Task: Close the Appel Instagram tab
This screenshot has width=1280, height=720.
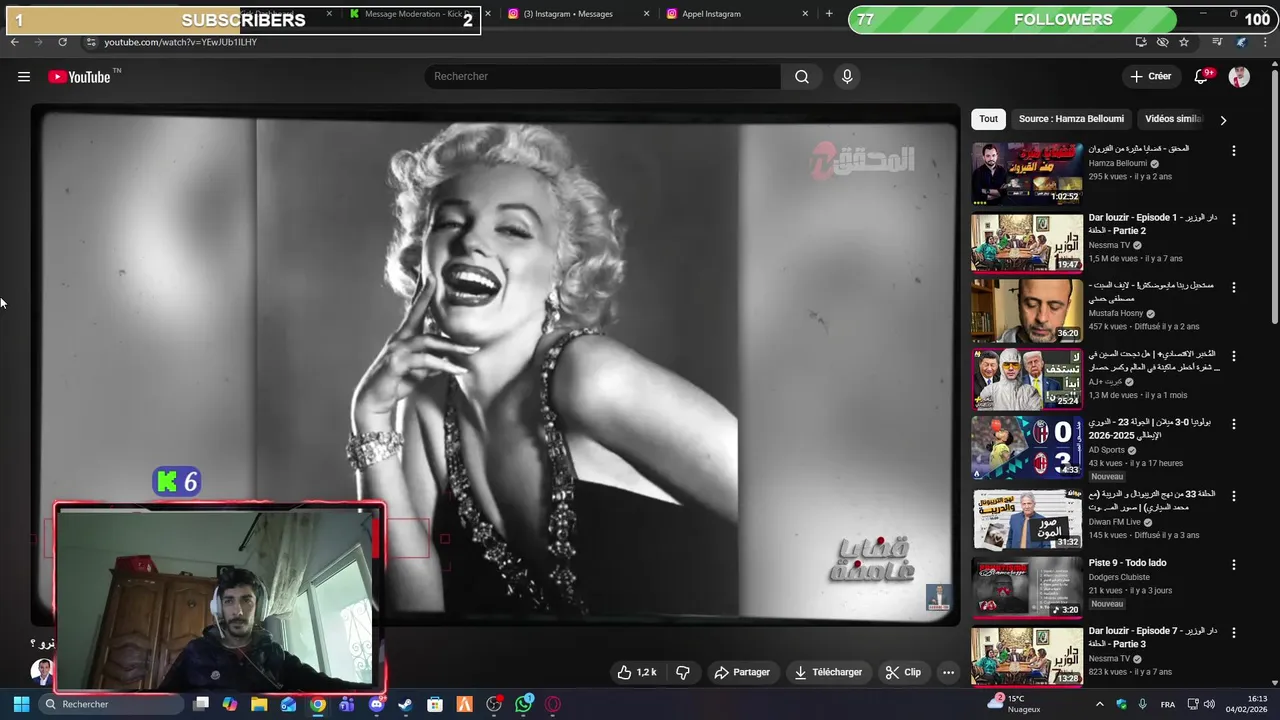Action: coord(805,14)
